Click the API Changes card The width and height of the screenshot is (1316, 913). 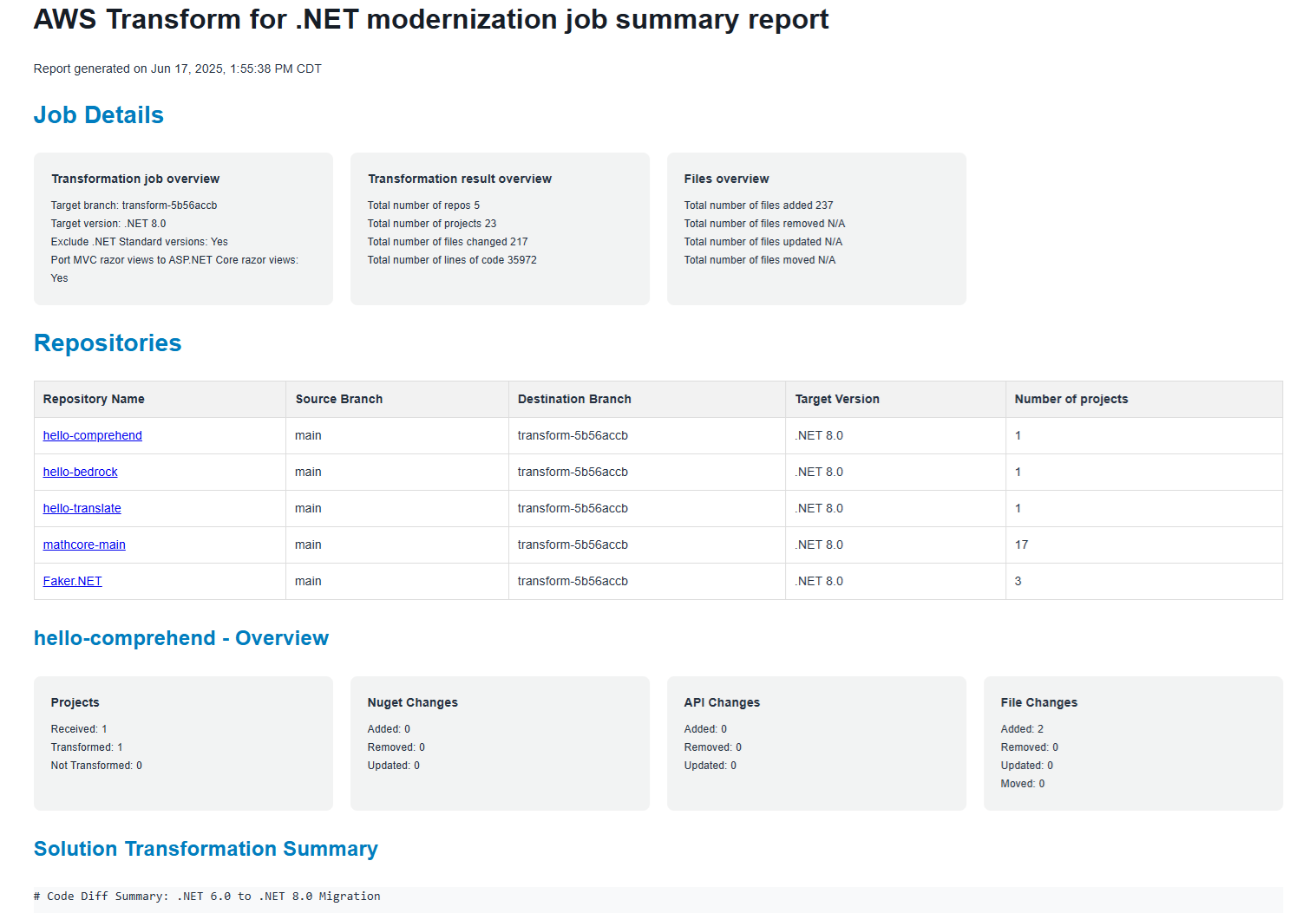pyautogui.click(x=816, y=743)
